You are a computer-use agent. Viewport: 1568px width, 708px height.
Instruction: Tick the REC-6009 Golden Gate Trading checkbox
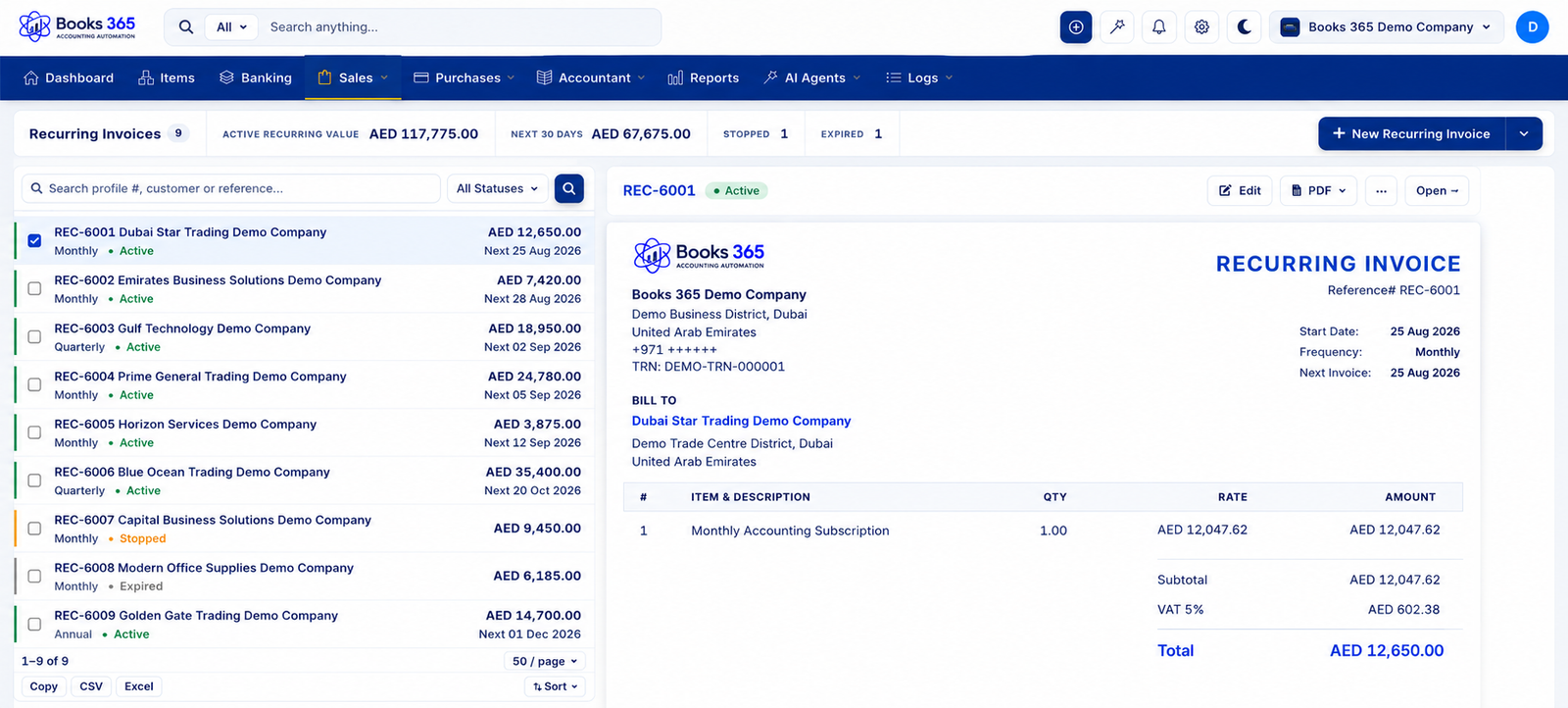(x=34, y=625)
